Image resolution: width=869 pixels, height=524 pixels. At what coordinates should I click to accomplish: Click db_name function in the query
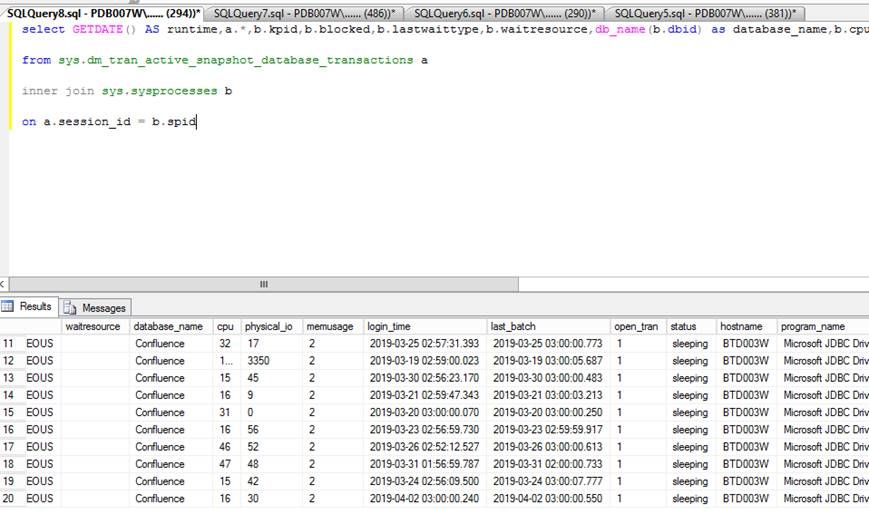620,29
